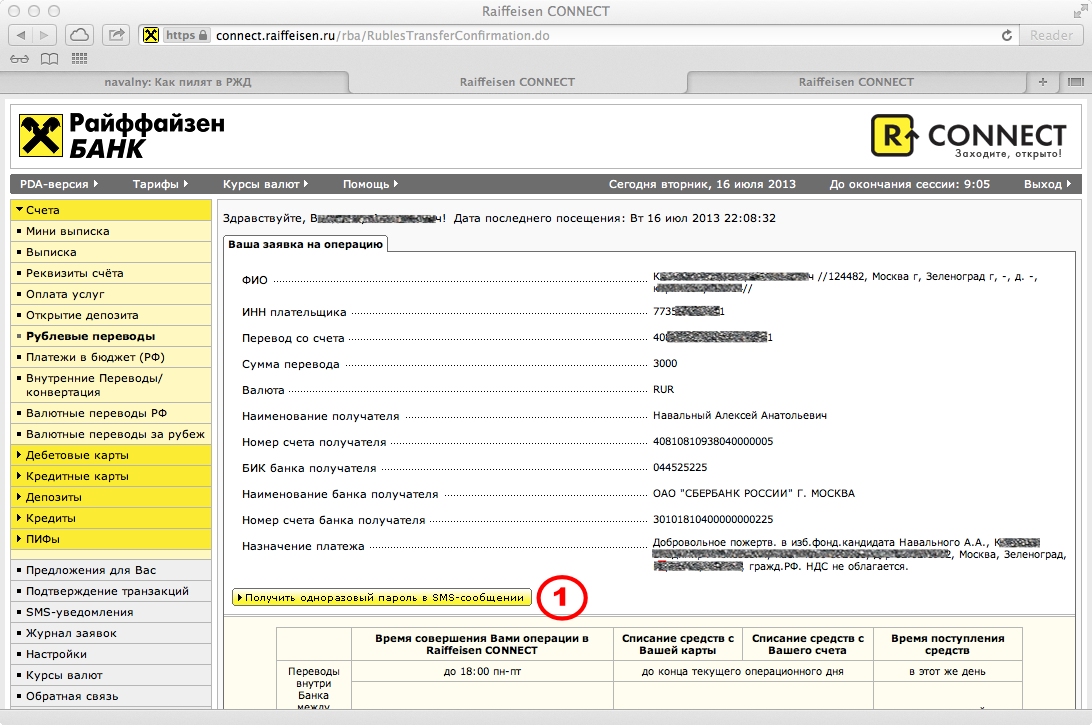Open the iCloud Tabs cloud icon

tap(79, 35)
